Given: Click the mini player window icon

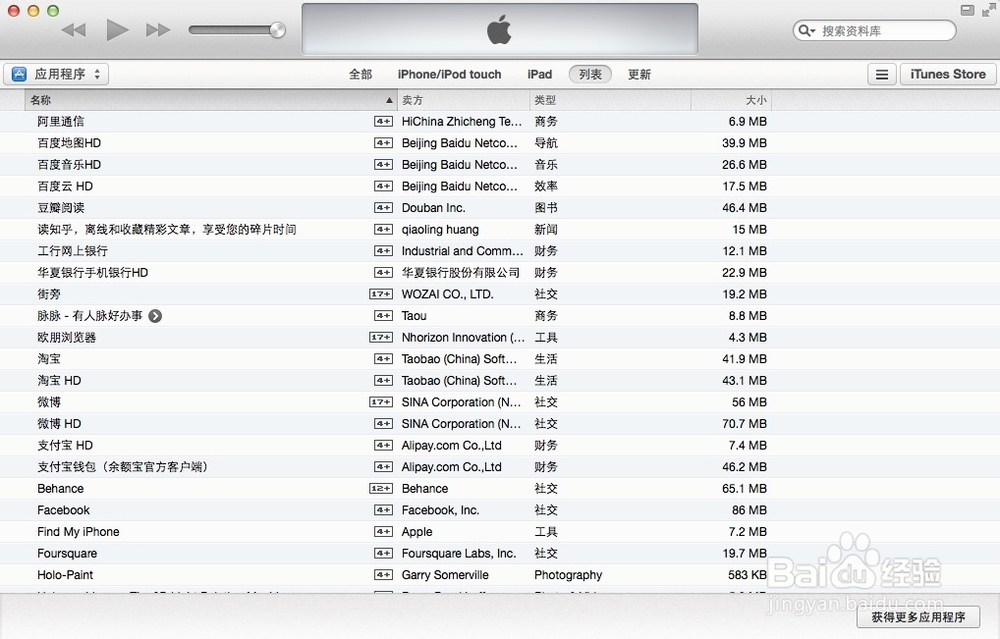Looking at the screenshot, I should 967,10.
